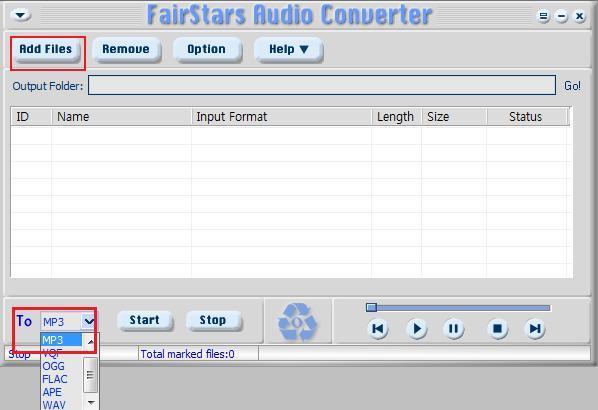Viewport: 598px width, 410px height.
Task: Click the Status column header
Action: pyautogui.click(x=527, y=117)
